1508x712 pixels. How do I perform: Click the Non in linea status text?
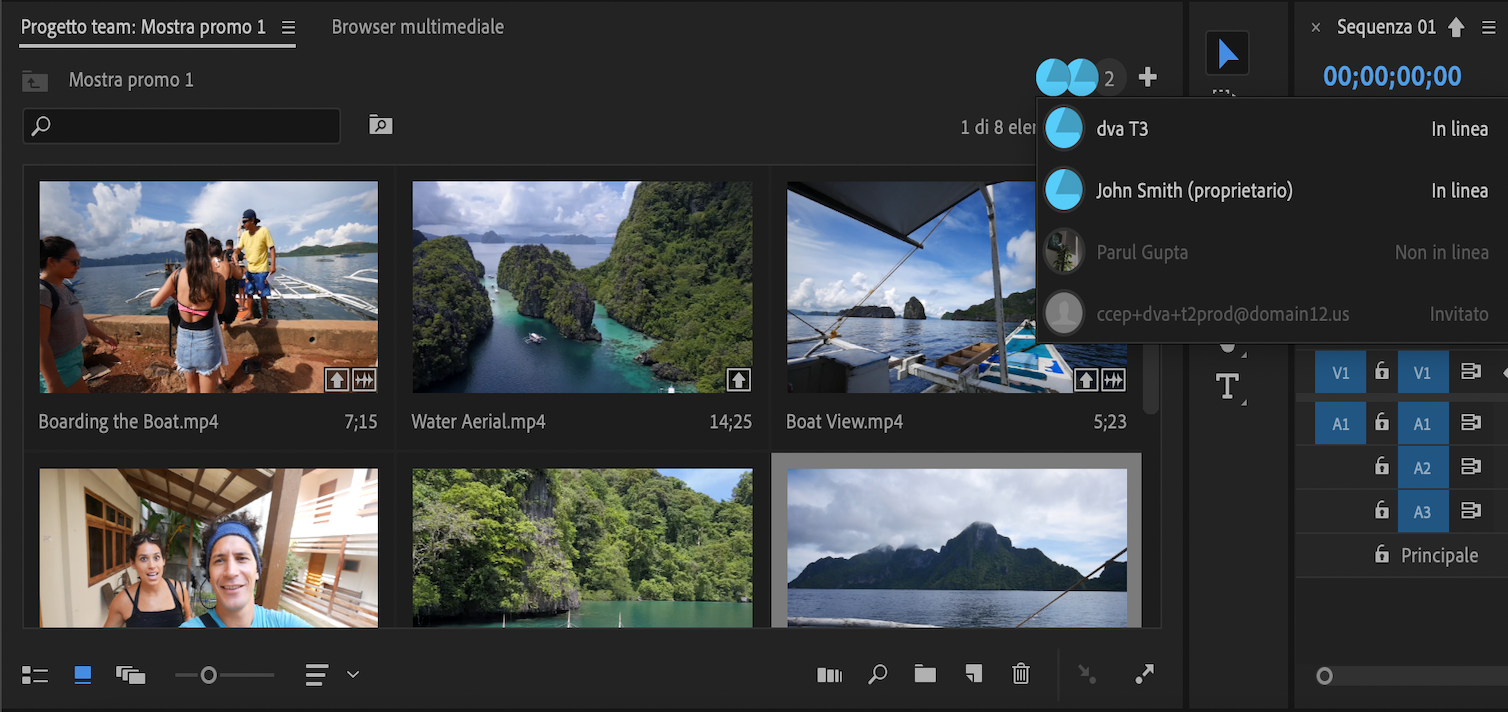pos(1441,252)
